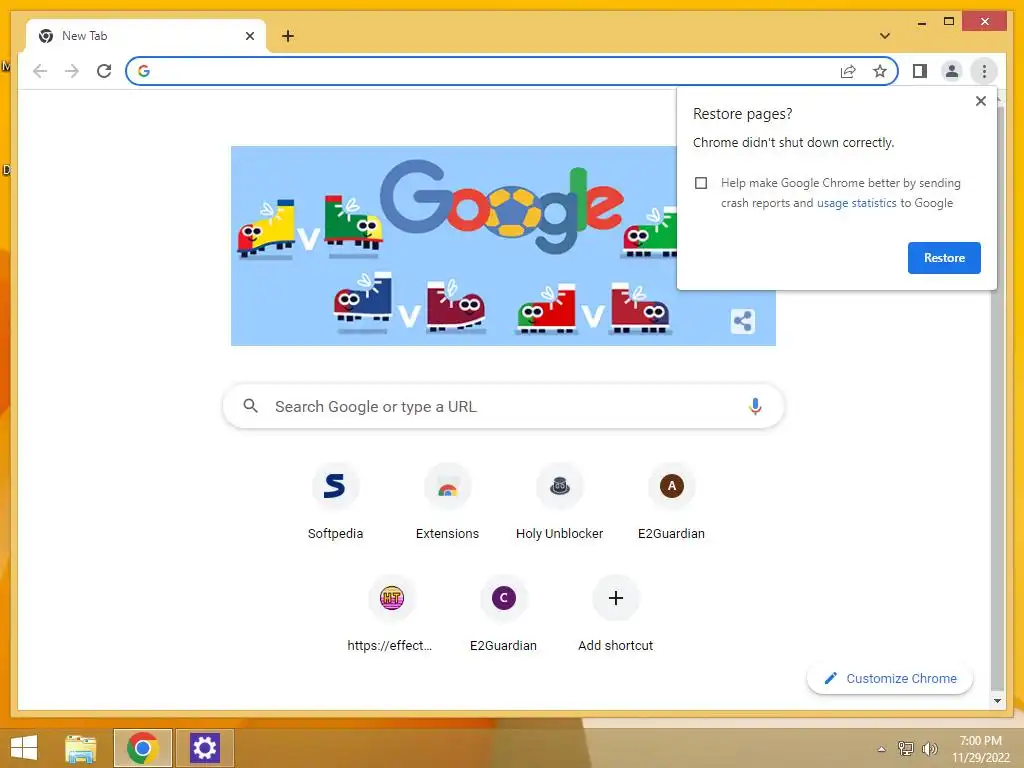Image resolution: width=1024 pixels, height=768 pixels.
Task: Go back with the browser back arrow
Action: pos(40,71)
